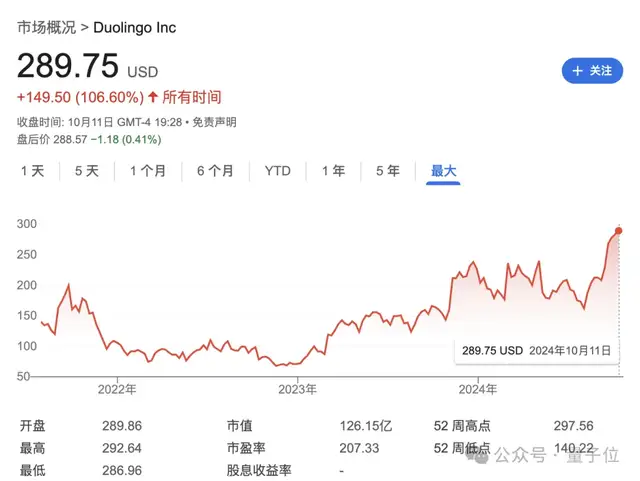This screenshot has height=481, width=640.
Task: Select the YTD tab
Action: click(x=277, y=171)
